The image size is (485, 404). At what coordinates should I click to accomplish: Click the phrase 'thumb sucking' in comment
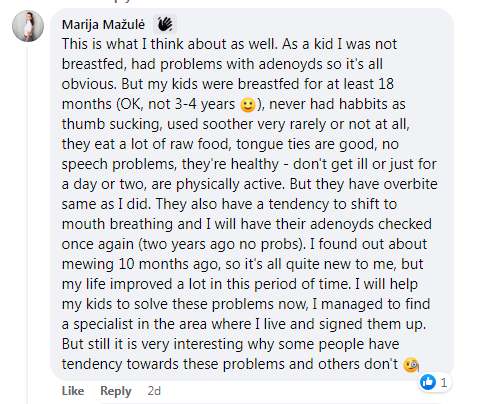pyautogui.click(x=112, y=124)
